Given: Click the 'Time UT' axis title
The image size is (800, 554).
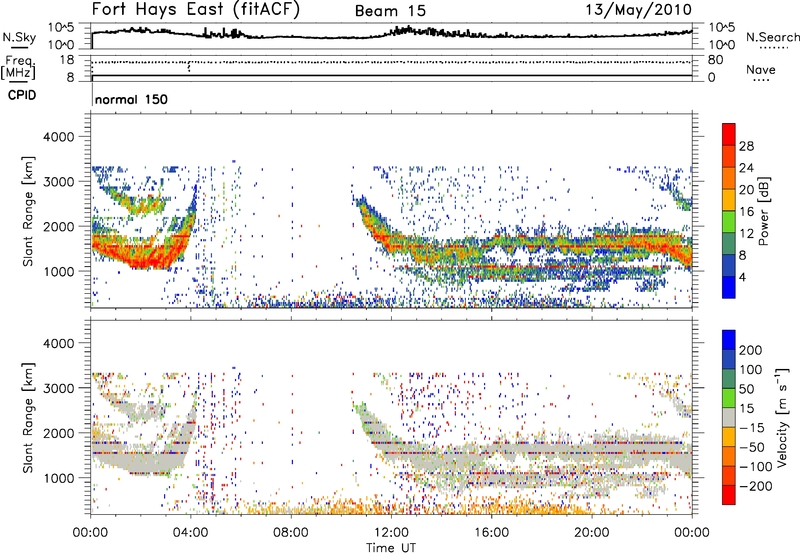Looking at the screenshot, I should coord(391,547).
